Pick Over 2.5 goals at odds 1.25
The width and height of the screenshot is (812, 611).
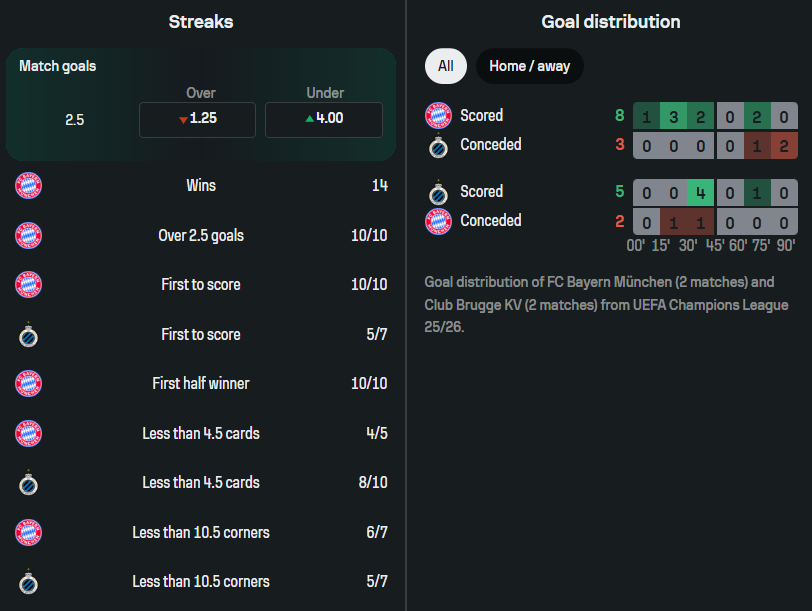[x=197, y=119]
